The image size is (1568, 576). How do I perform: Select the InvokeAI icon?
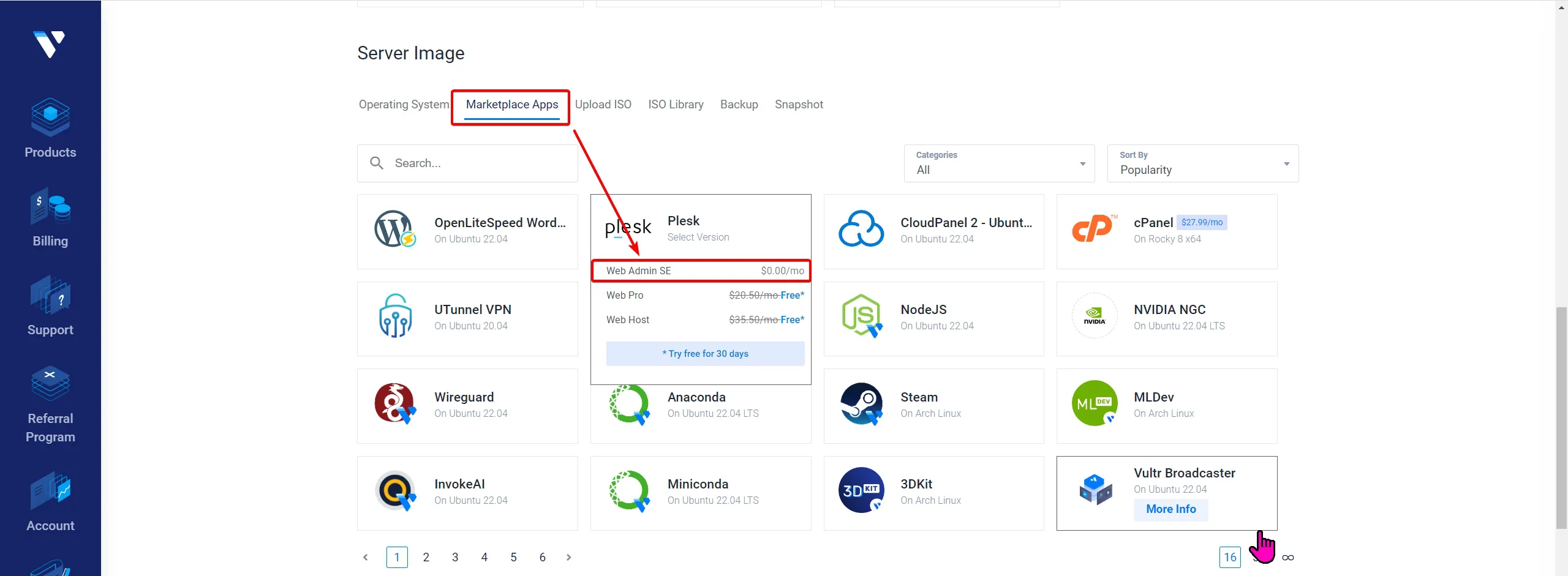click(x=395, y=490)
